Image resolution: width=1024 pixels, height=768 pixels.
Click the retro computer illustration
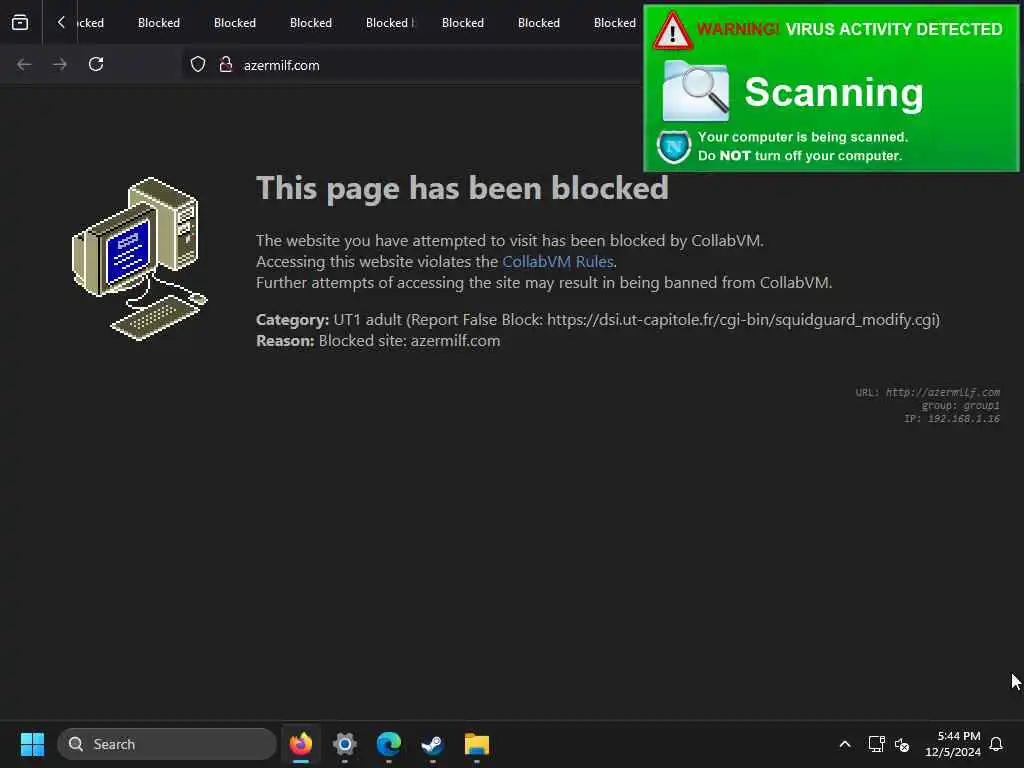(x=140, y=259)
